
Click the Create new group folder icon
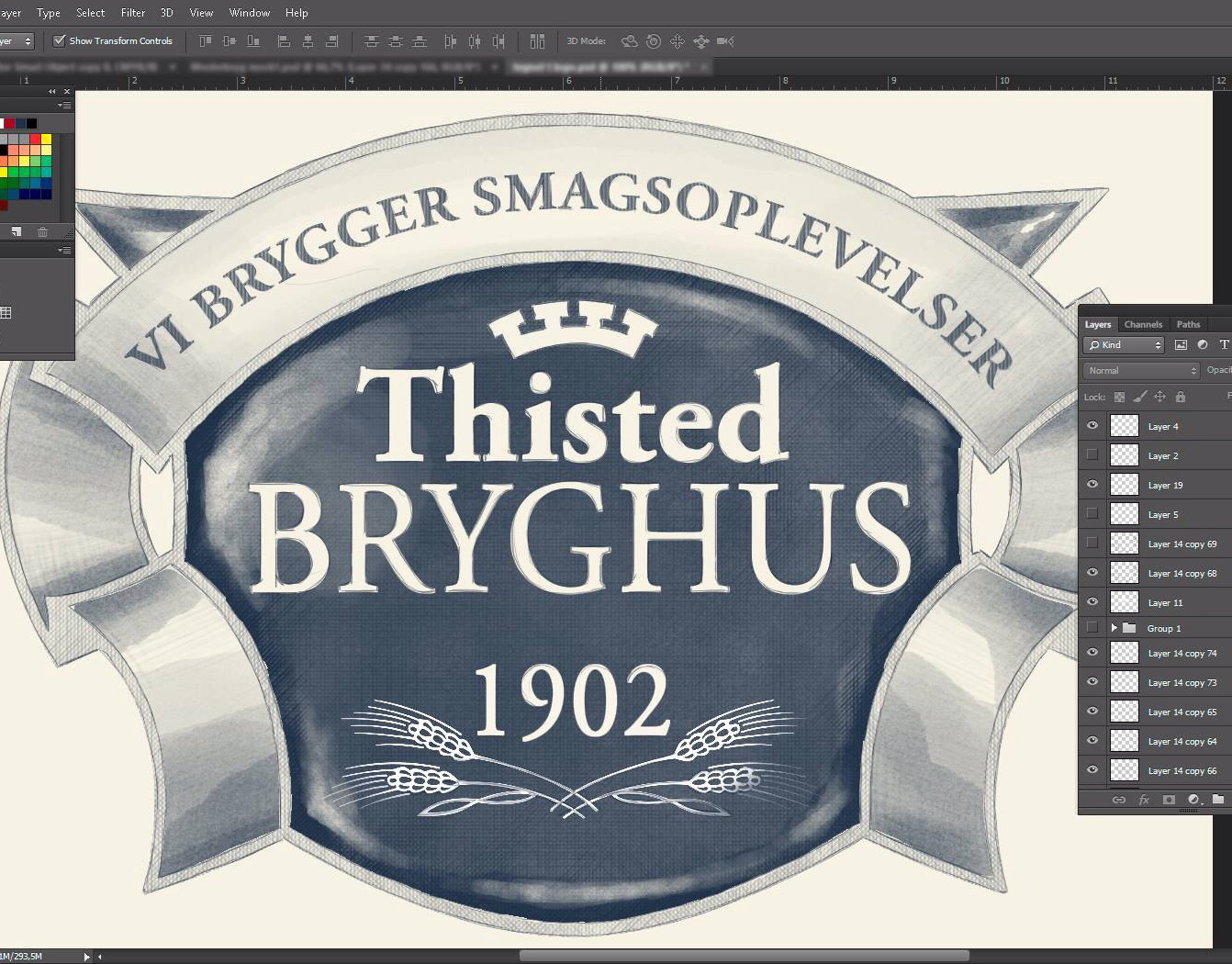1218,800
